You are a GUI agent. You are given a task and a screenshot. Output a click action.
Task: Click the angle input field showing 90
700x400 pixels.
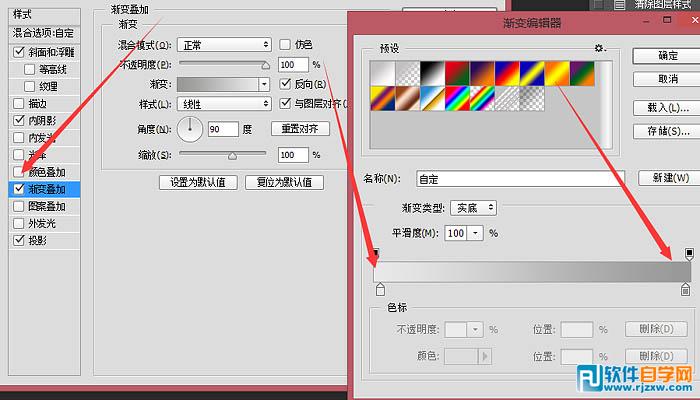click(x=223, y=129)
